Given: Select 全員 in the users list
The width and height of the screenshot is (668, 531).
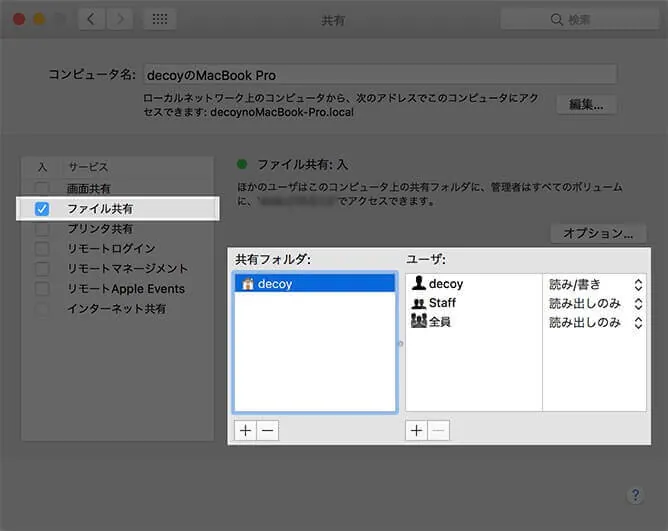Looking at the screenshot, I should click(474, 321).
